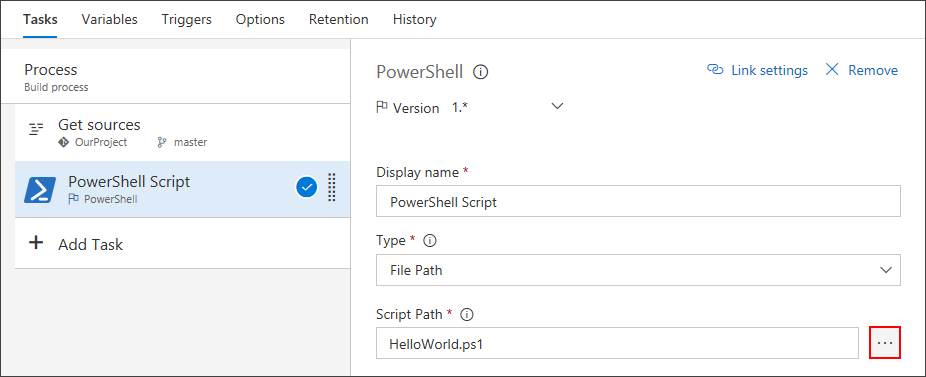Open the Version 1.* dropdown
Image resolution: width=926 pixels, height=377 pixels.
click(508, 108)
